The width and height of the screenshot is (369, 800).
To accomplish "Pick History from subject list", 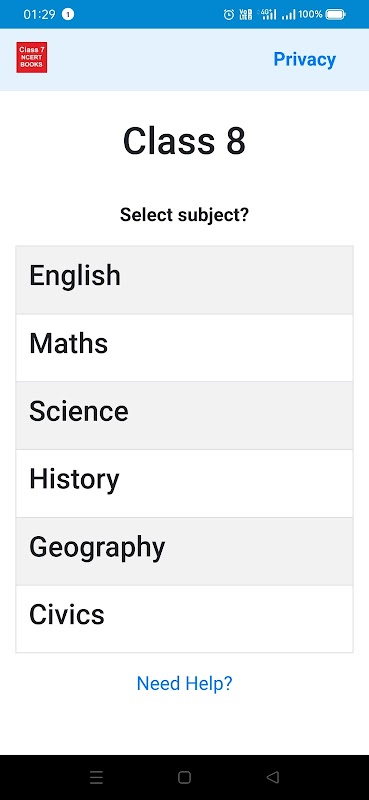I will point(184,483).
